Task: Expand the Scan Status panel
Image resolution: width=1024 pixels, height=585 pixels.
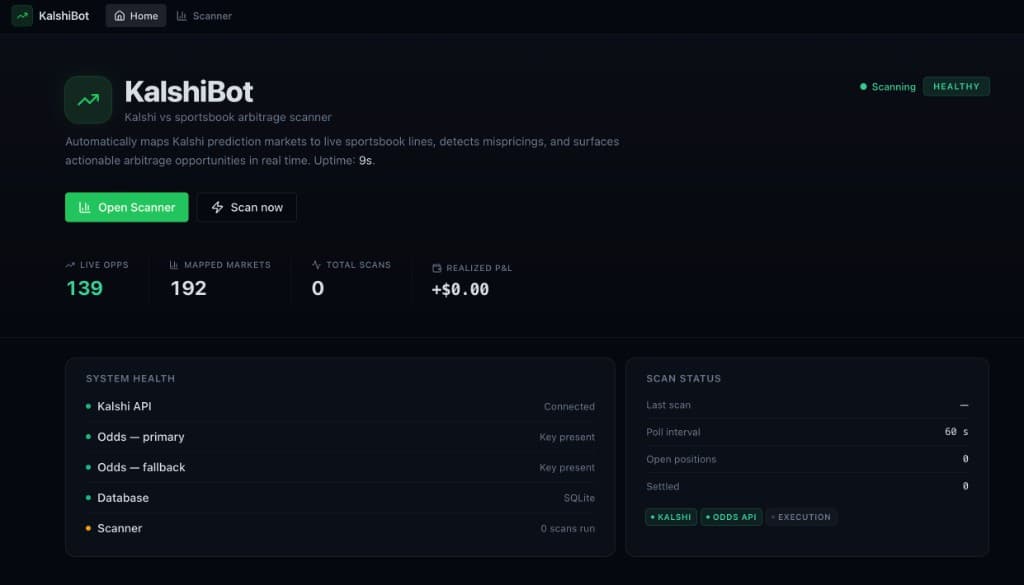Action: point(685,378)
